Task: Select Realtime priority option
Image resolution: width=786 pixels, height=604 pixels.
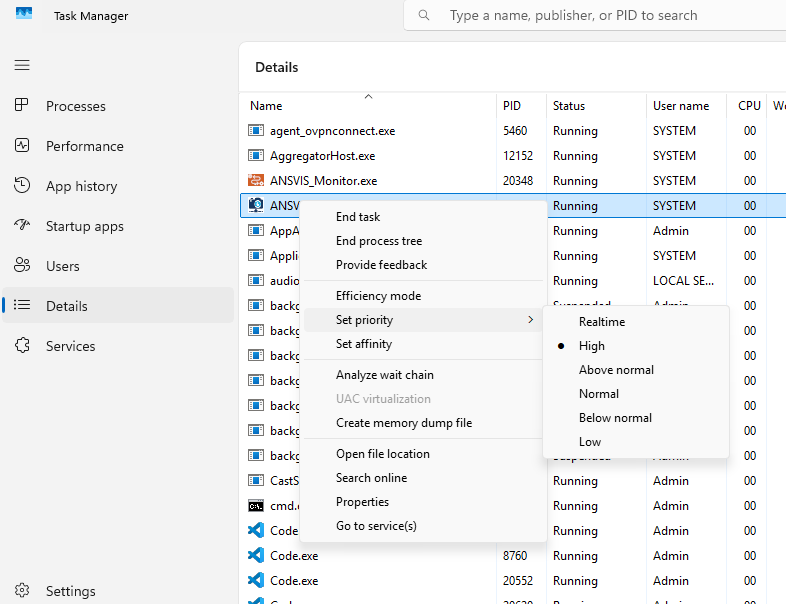Action: (x=601, y=322)
